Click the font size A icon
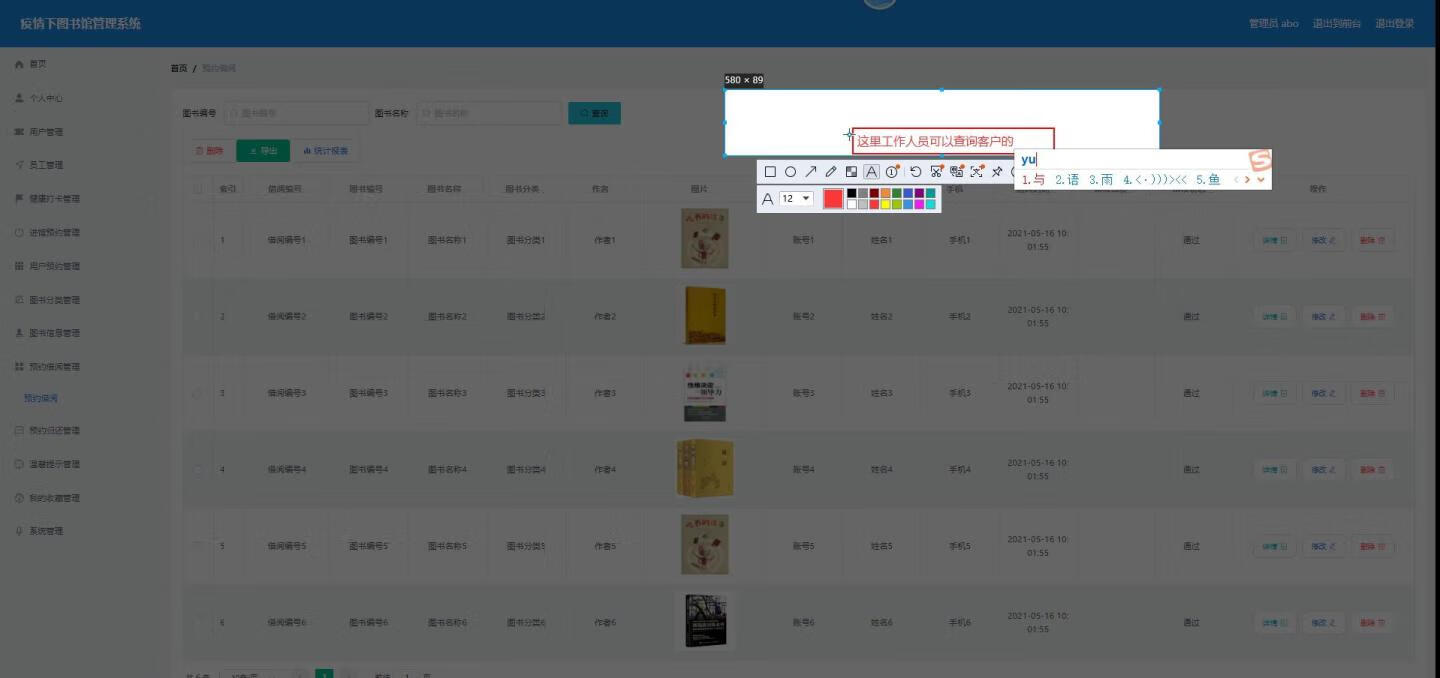Screen dimensions: 1440x678 click(768, 199)
